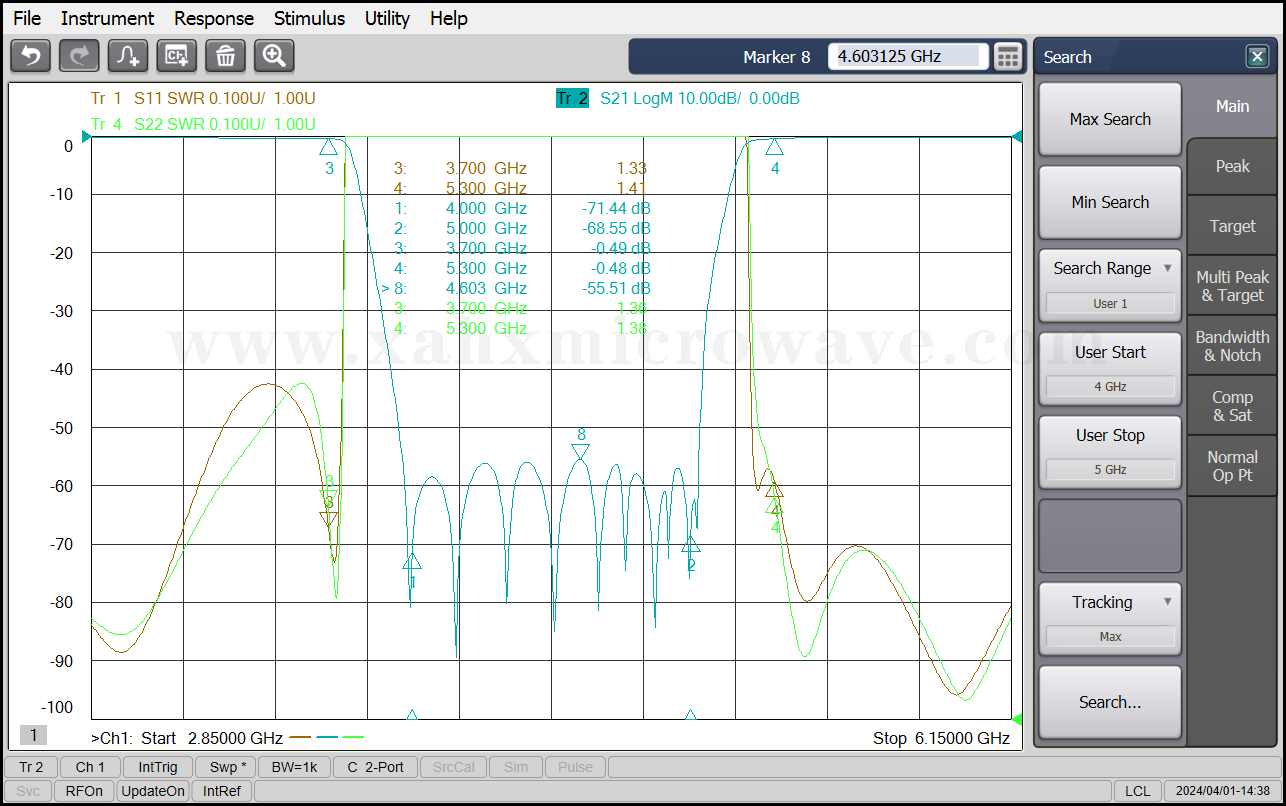Toggle RFOn in the status bar
The width and height of the screenshot is (1286, 806).
(x=83, y=791)
